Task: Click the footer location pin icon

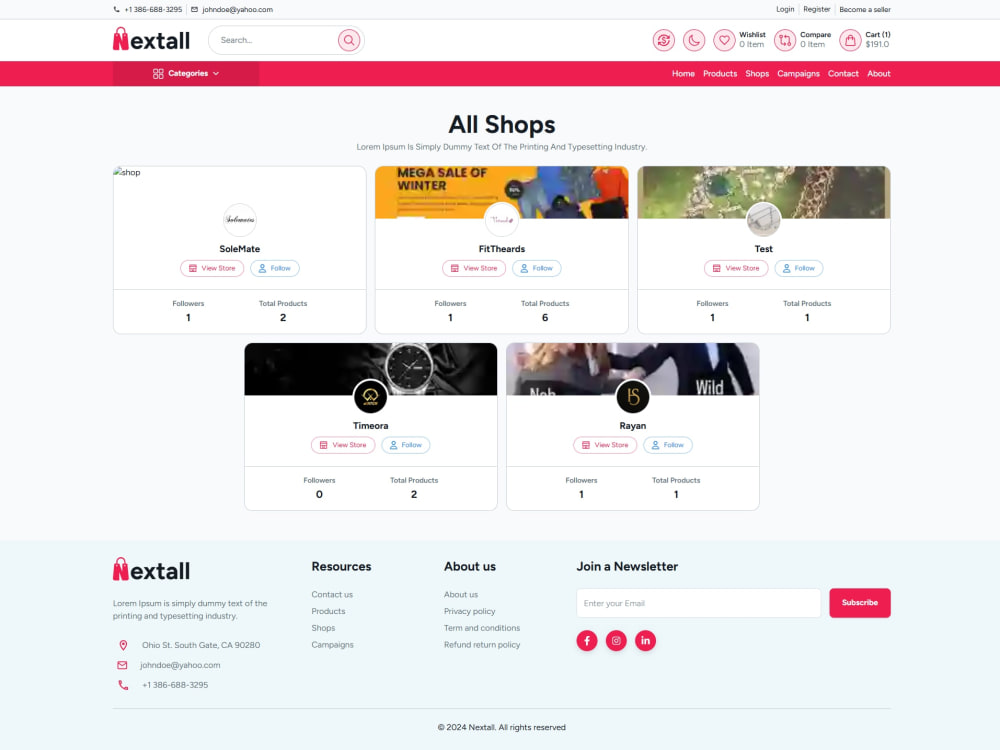Action: (x=123, y=645)
